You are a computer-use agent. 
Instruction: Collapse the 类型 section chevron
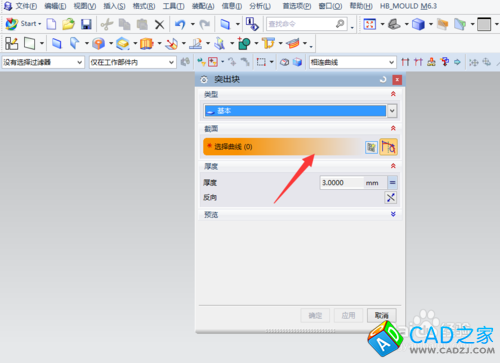[x=393, y=94]
